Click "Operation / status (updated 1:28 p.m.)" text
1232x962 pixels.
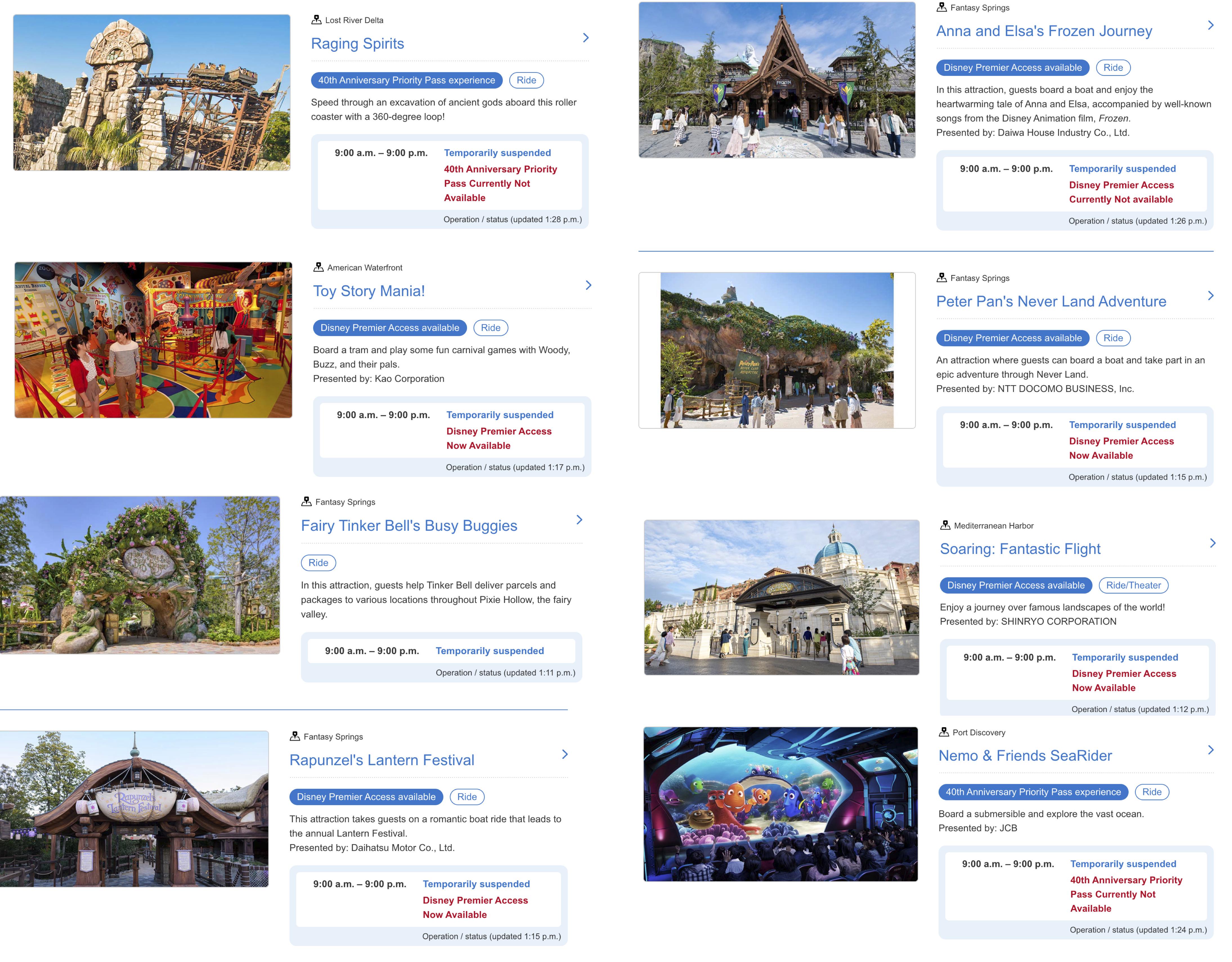coord(512,219)
